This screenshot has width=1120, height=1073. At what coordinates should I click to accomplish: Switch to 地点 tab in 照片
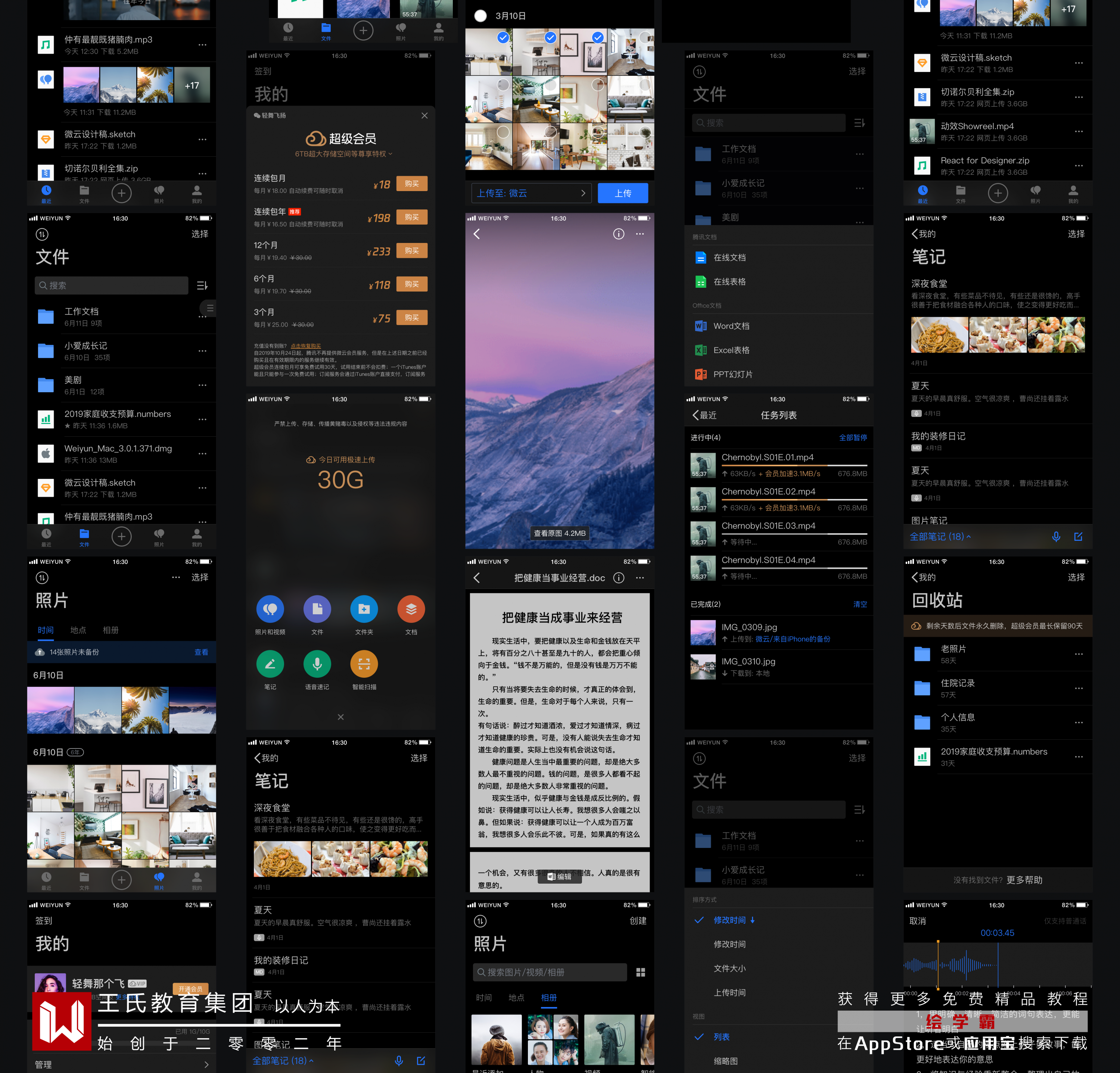tap(78, 630)
